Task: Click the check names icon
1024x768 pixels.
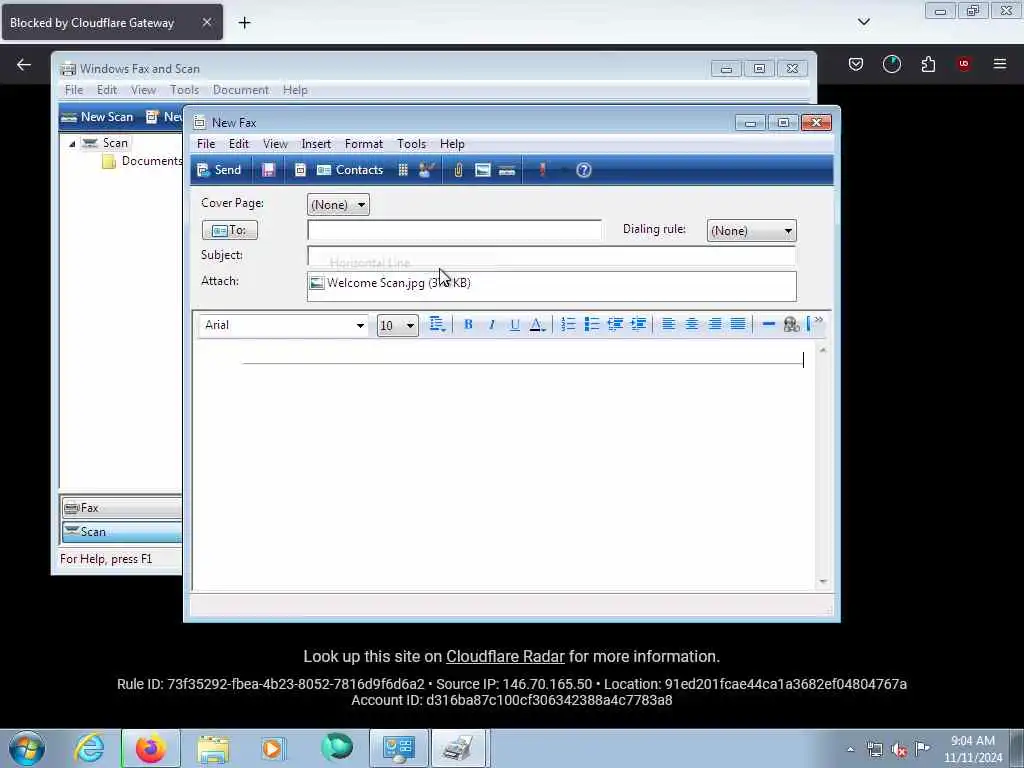Action: [426, 170]
